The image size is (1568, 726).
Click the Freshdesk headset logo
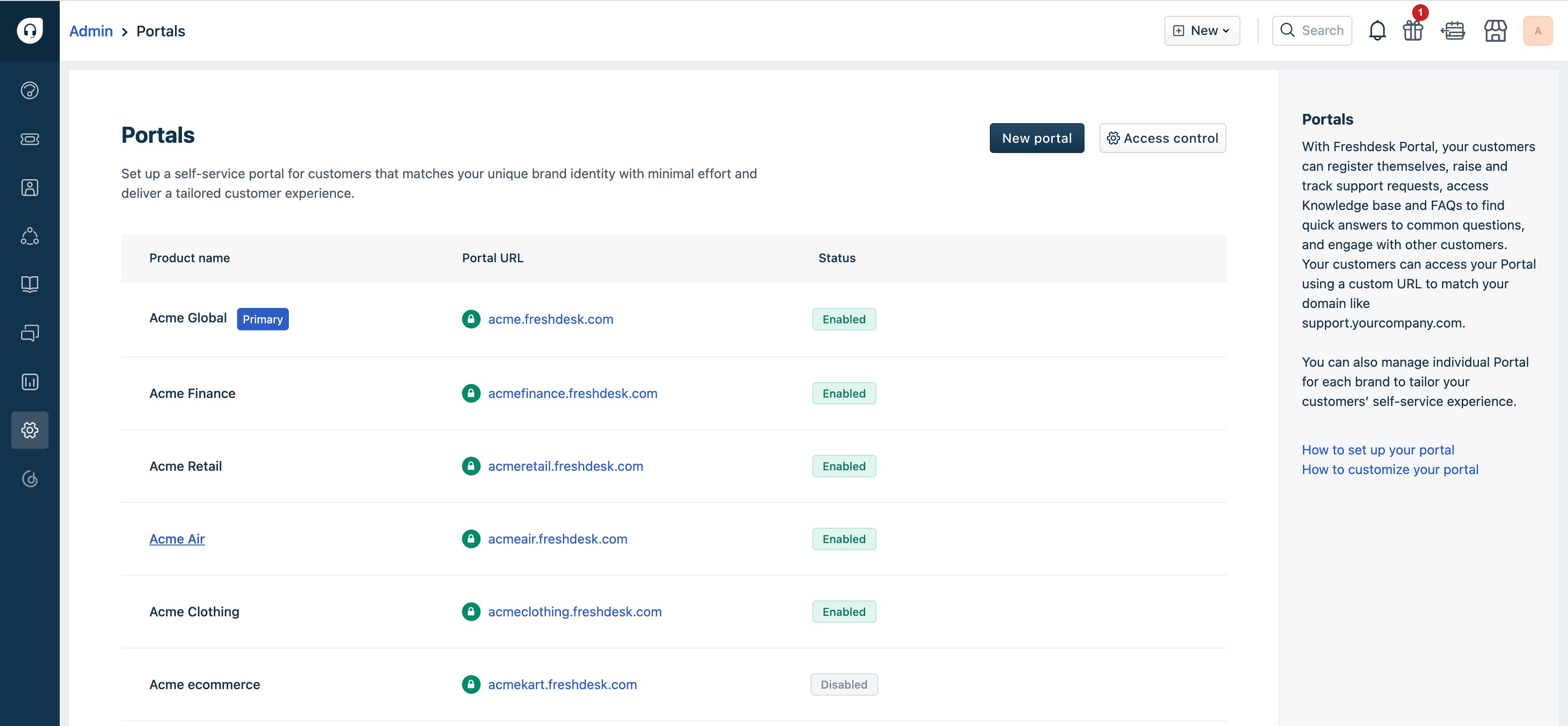[30, 30]
